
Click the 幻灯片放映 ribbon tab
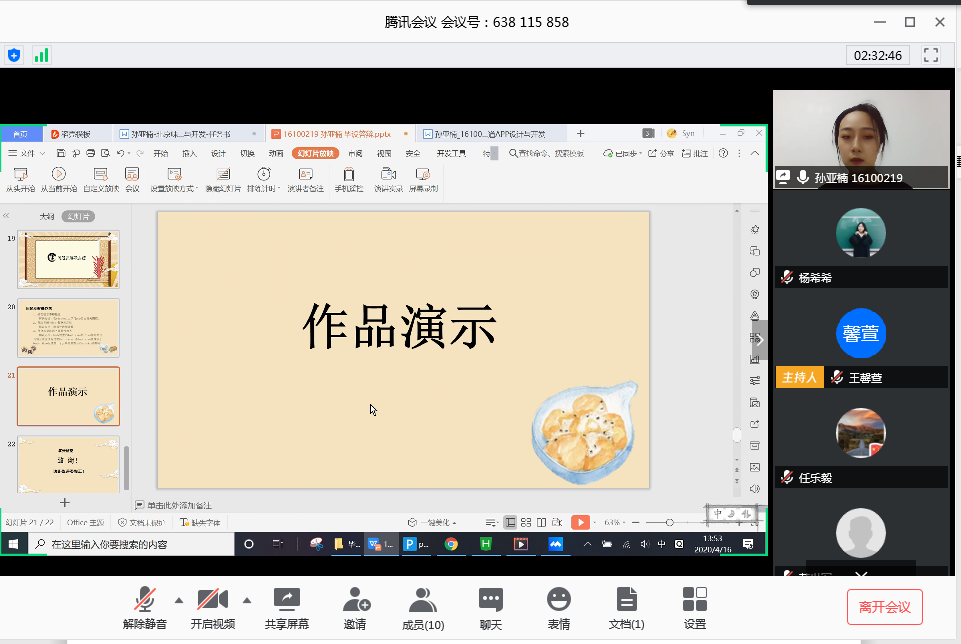coord(315,153)
